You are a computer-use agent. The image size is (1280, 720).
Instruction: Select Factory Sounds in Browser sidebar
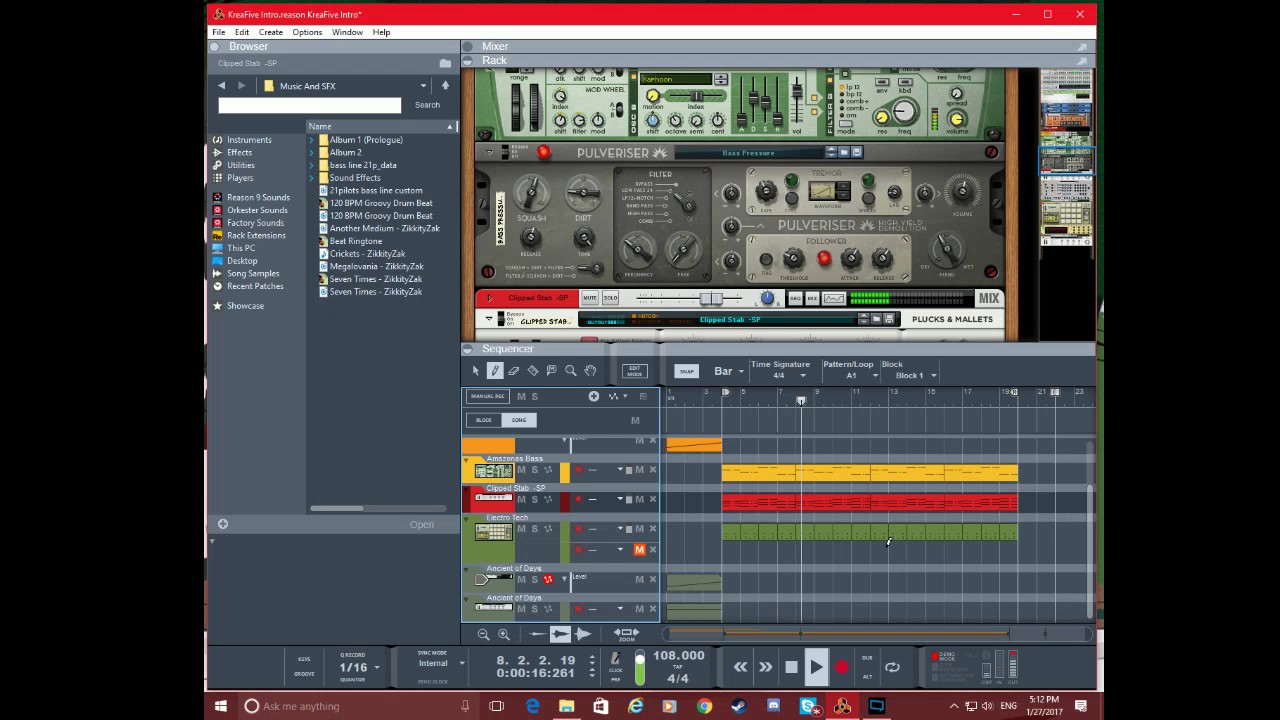tap(255, 223)
